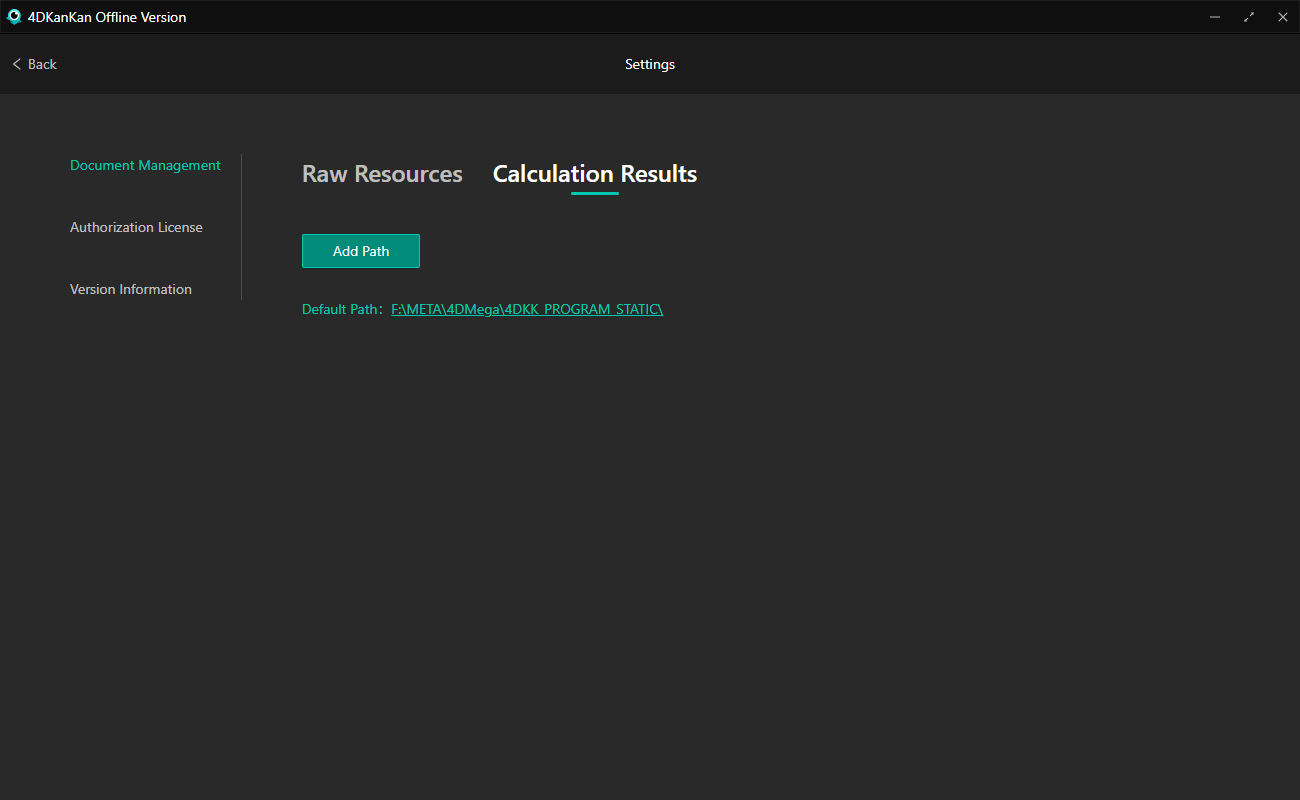Click the teal underline beneath Calculation Results
The width and height of the screenshot is (1300, 800).
[594, 193]
